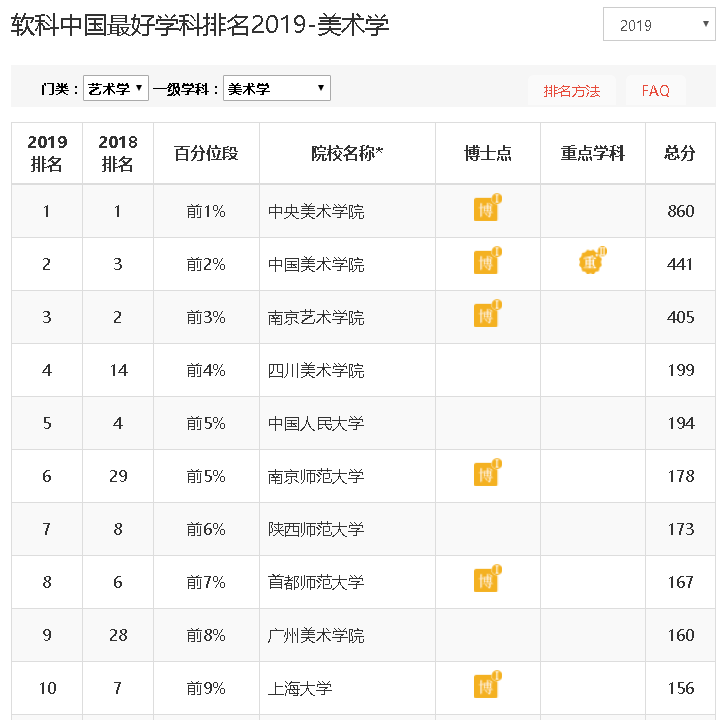The image size is (722, 720).
Task: Click the 博 doctoral badge for 中央美术学院
Action: tap(487, 208)
